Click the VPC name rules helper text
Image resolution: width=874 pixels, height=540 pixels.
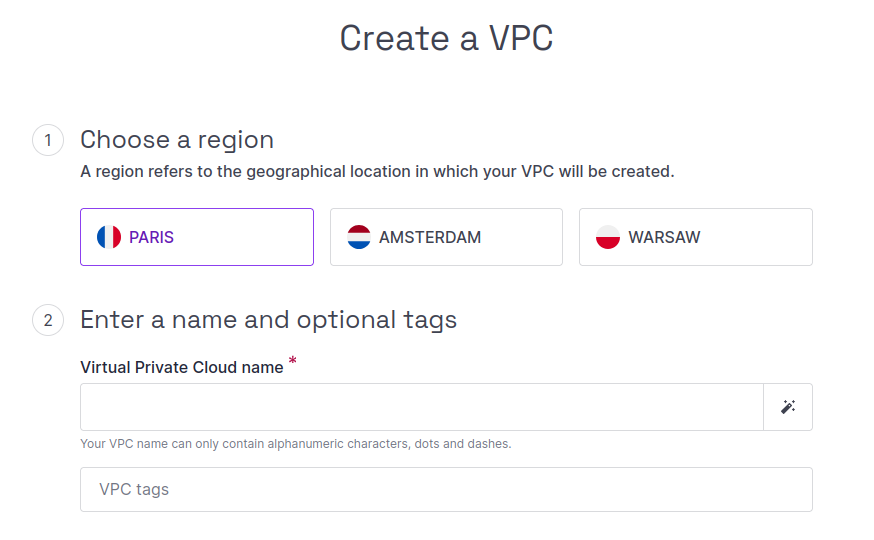(x=295, y=443)
